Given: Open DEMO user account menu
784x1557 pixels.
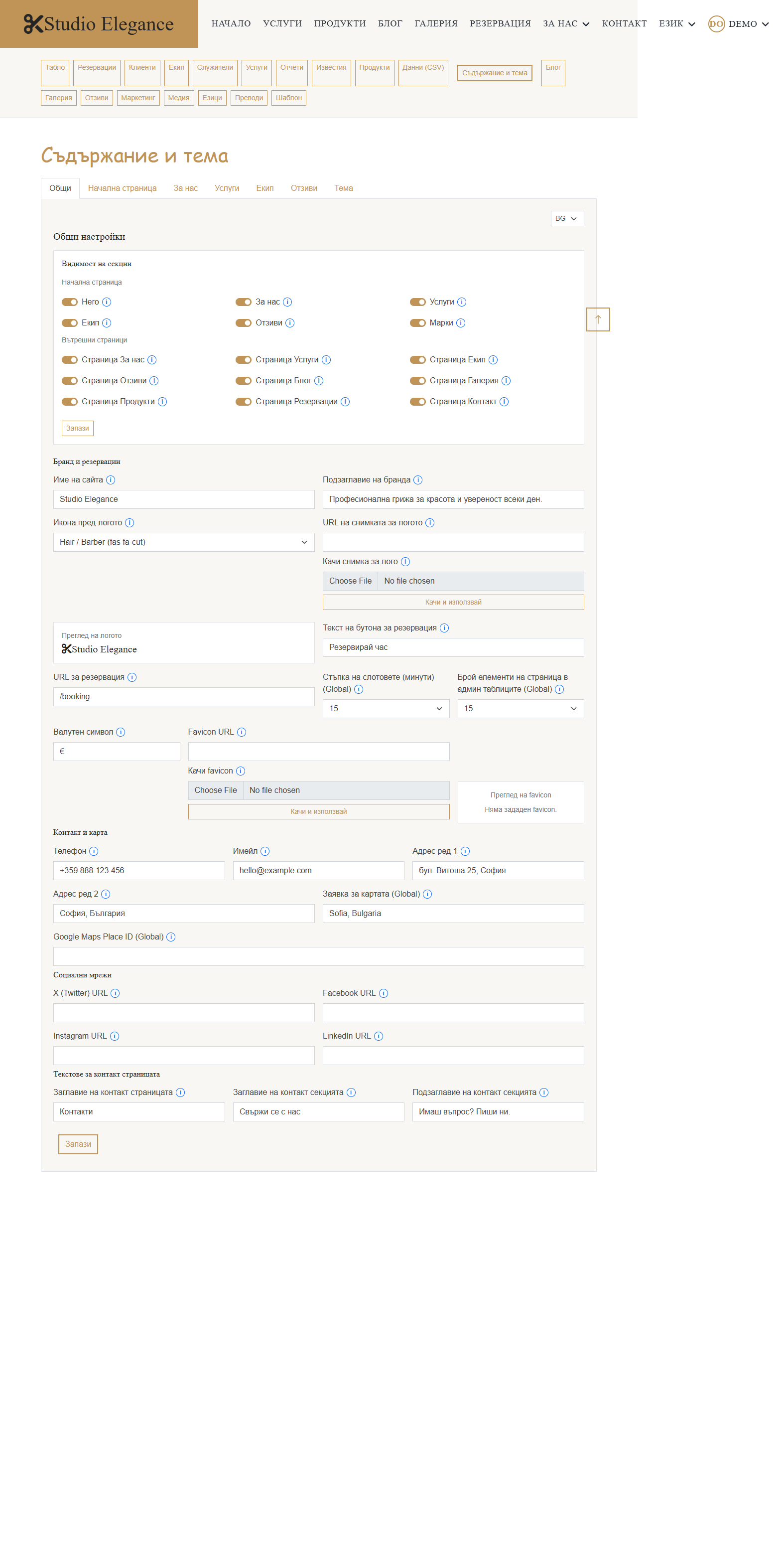Looking at the screenshot, I should click(739, 24).
